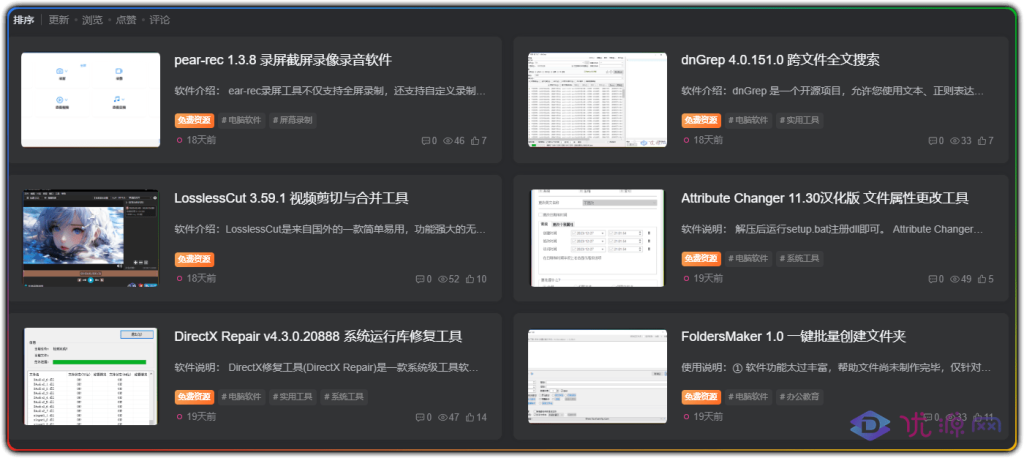Click 办公教育 tag on FoldersMaker card

click(803, 396)
